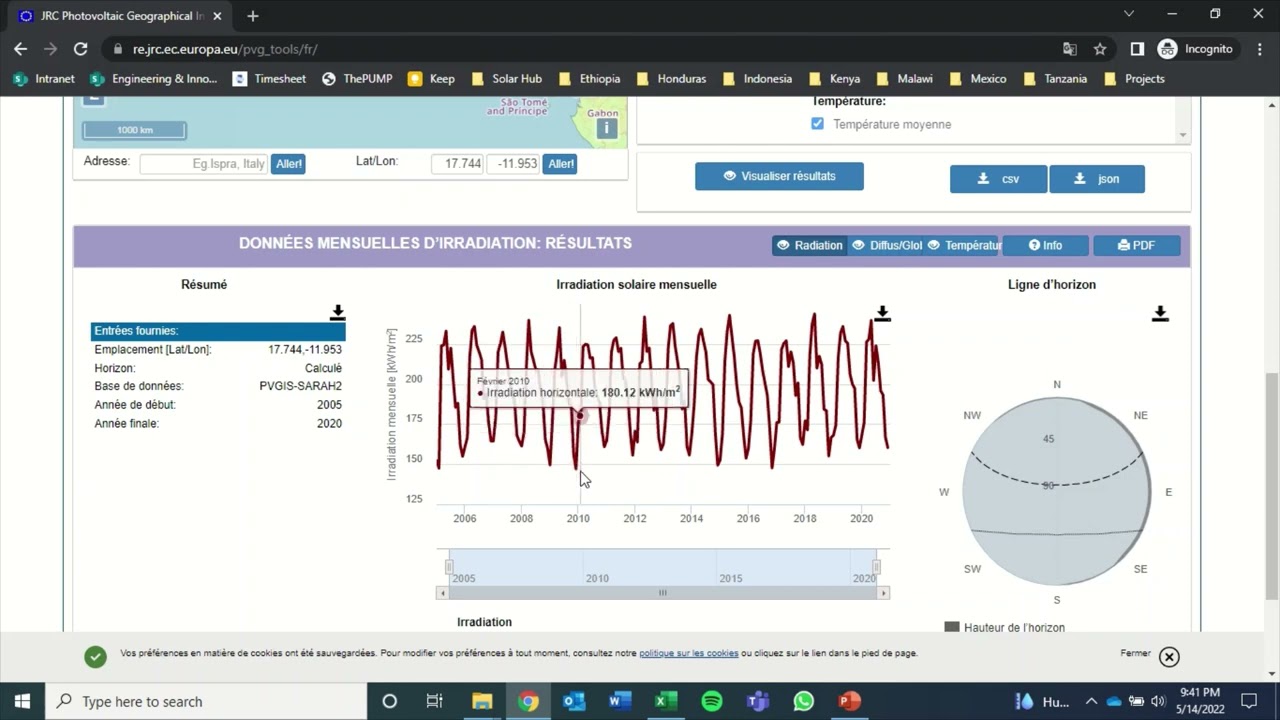Click the longitude field showing -11.953
The image size is (1280, 720).
(513, 164)
